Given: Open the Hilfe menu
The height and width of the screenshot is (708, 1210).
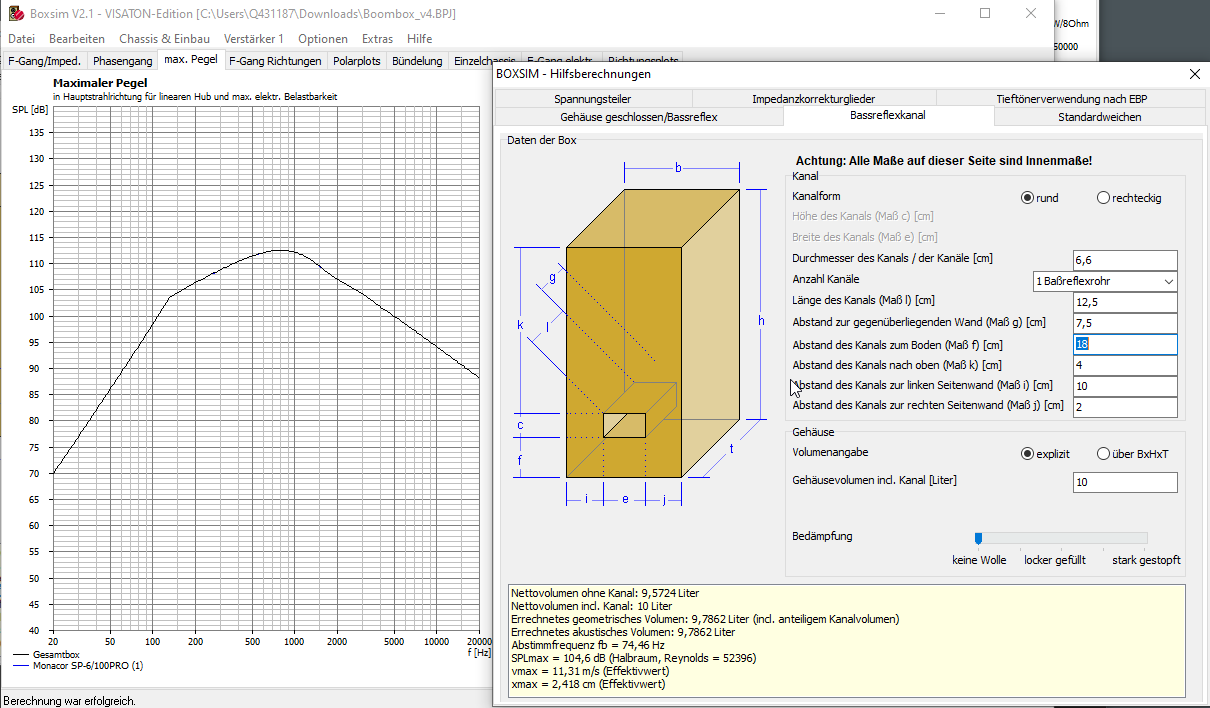Looking at the screenshot, I should tap(420, 39).
